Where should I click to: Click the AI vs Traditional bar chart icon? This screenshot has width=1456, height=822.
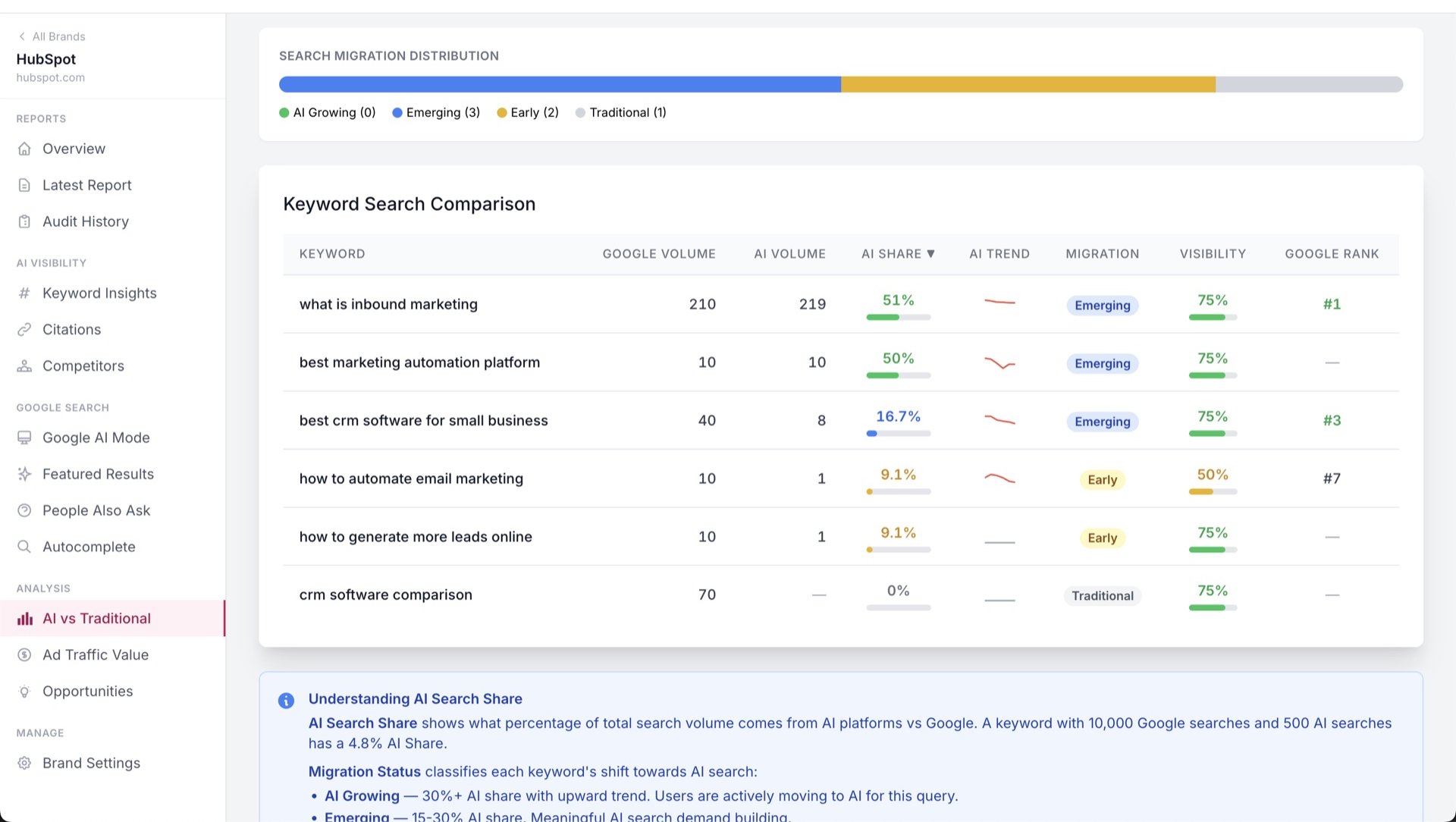24,619
